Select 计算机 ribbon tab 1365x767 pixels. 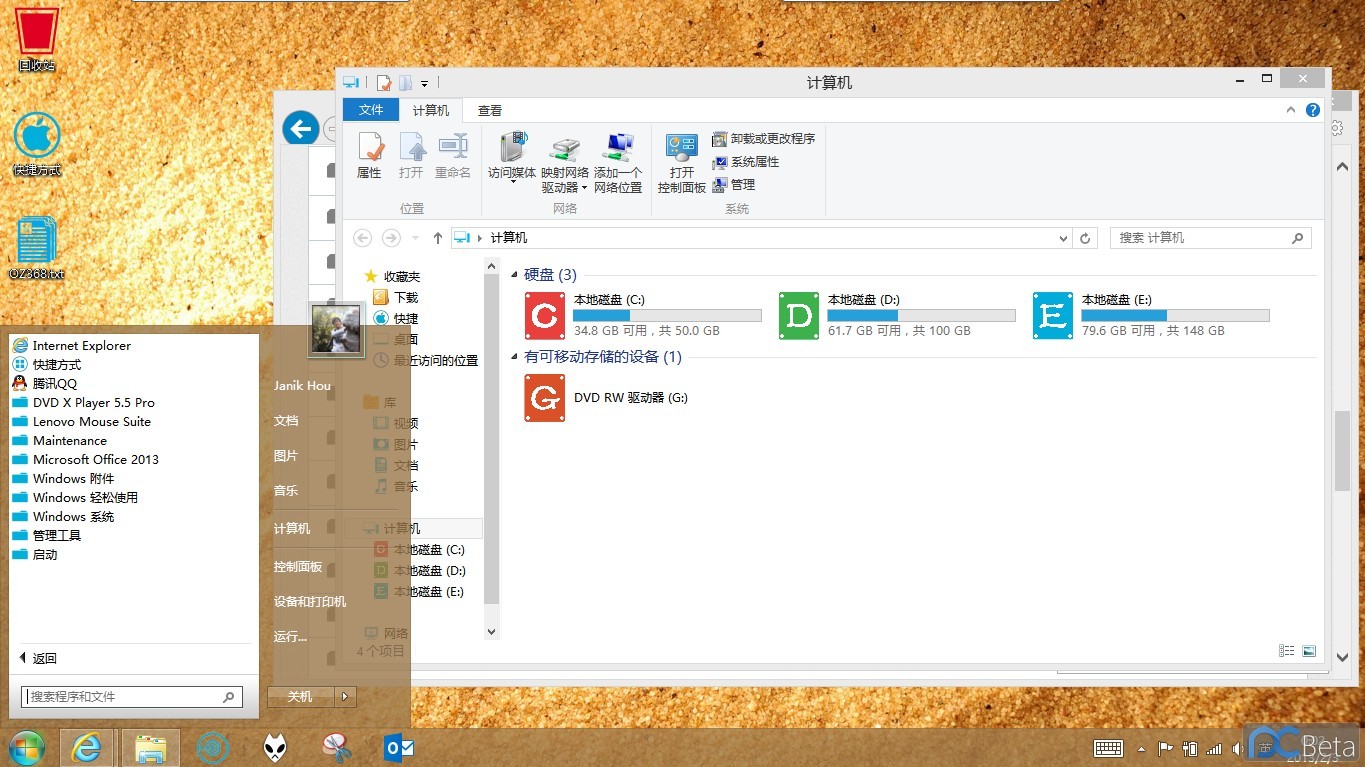pos(431,110)
